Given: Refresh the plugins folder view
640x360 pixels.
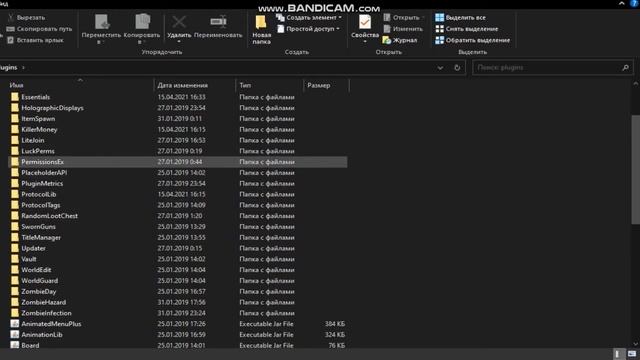Looking at the screenshot, I should (x=457, y=68).
